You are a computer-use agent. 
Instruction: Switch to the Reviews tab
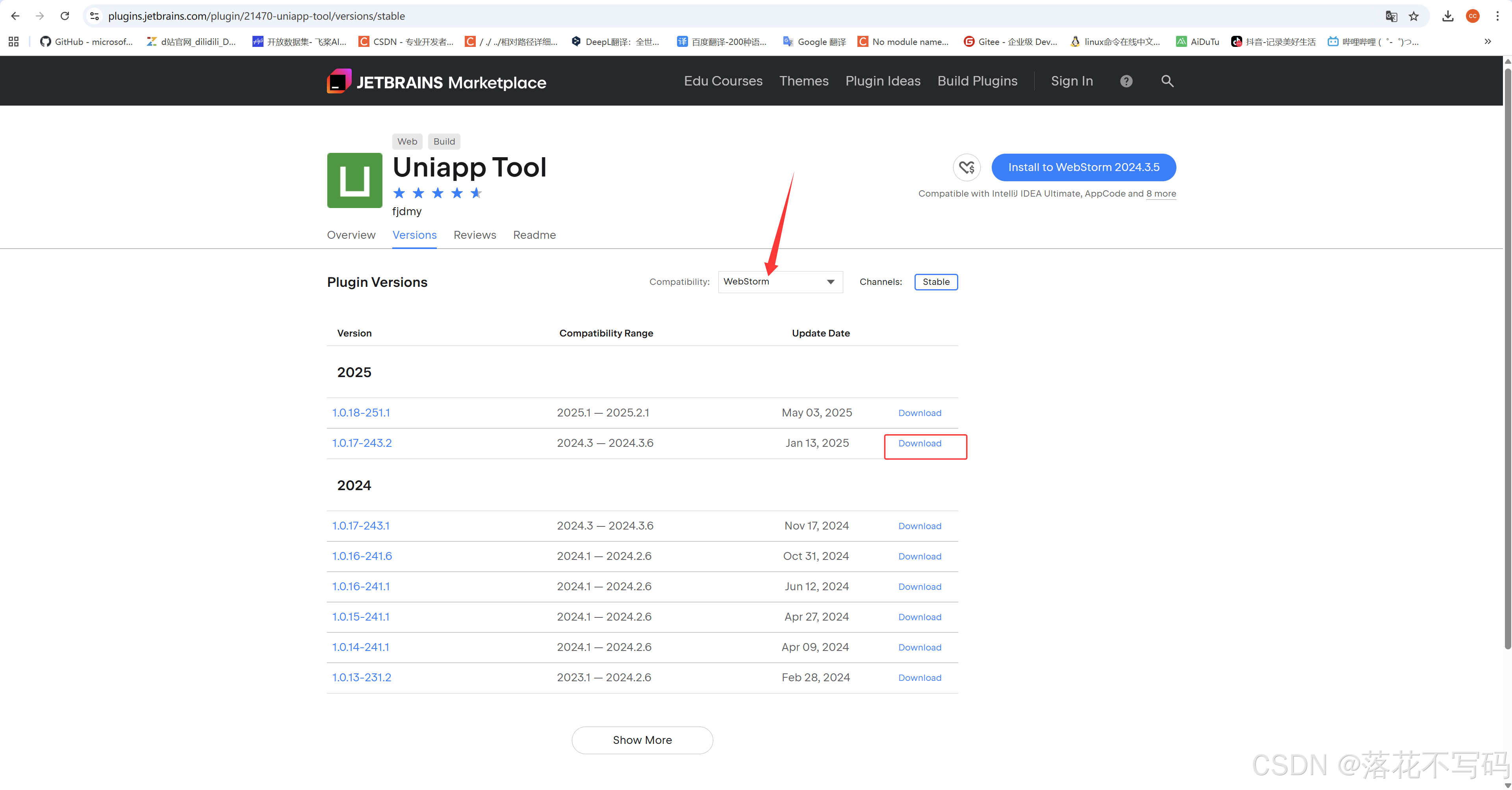[x=475, y=235]
